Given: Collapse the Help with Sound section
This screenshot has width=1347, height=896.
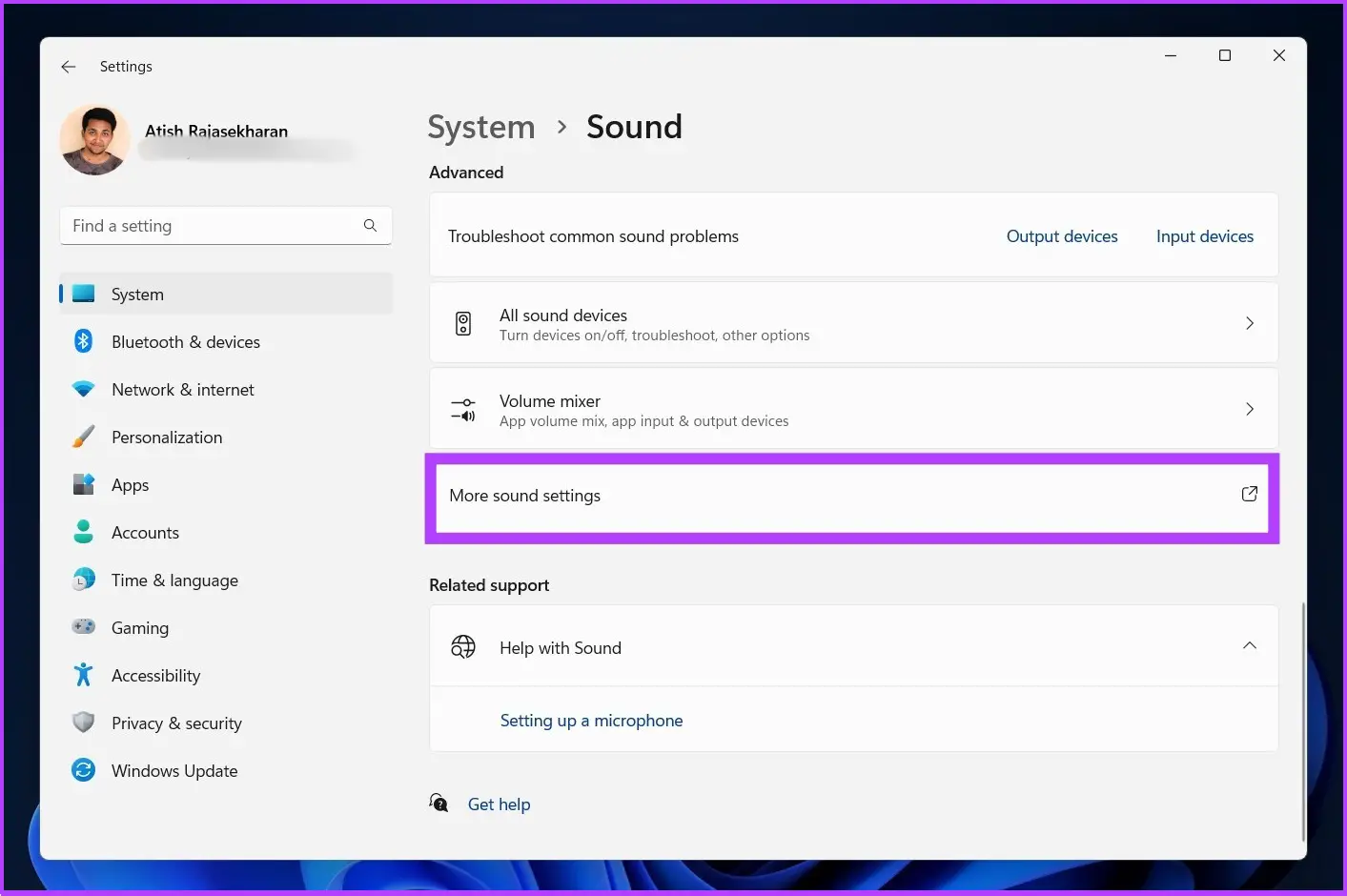Looking at the screenshot, I should click(1249, 646).
